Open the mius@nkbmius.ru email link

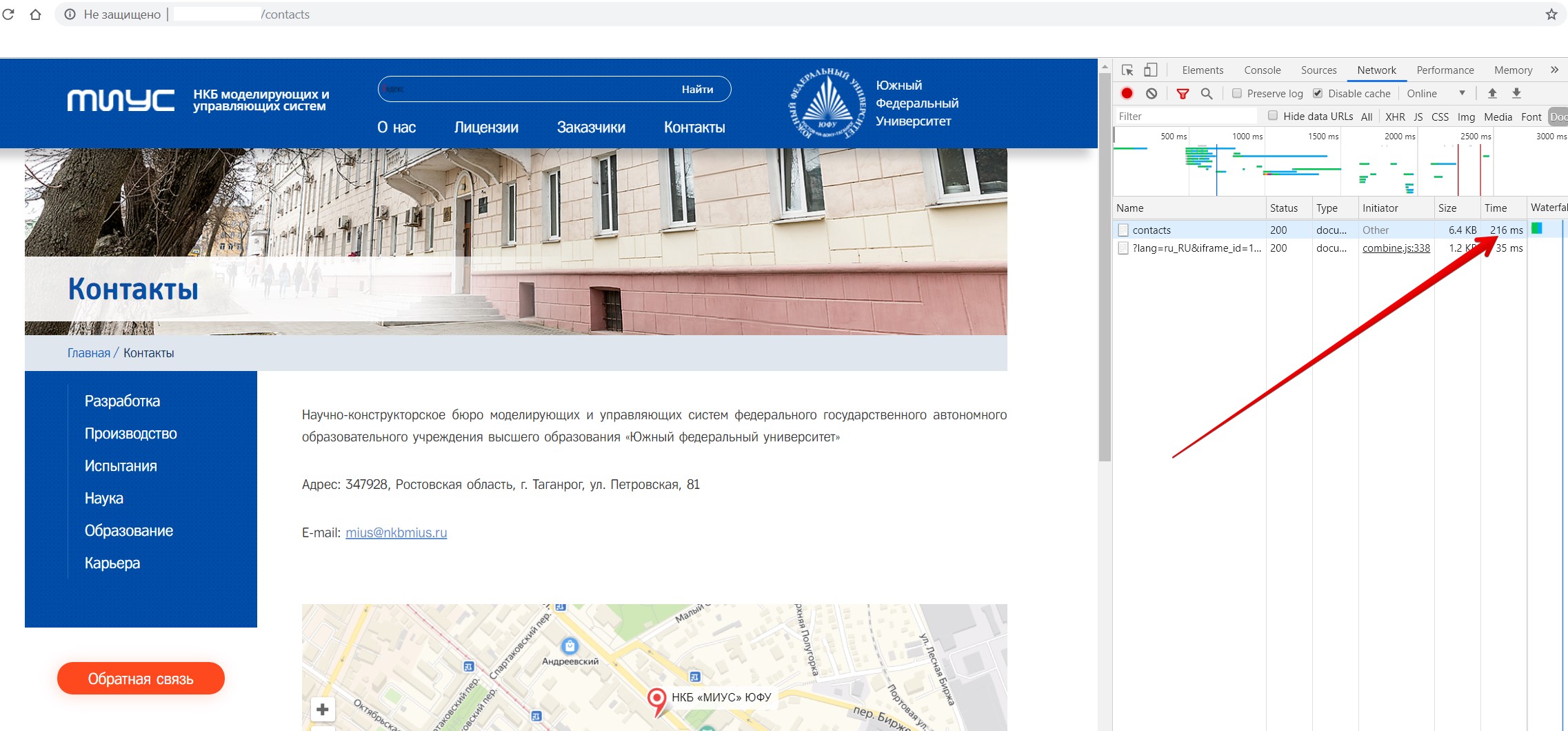(x=396, y=533)
